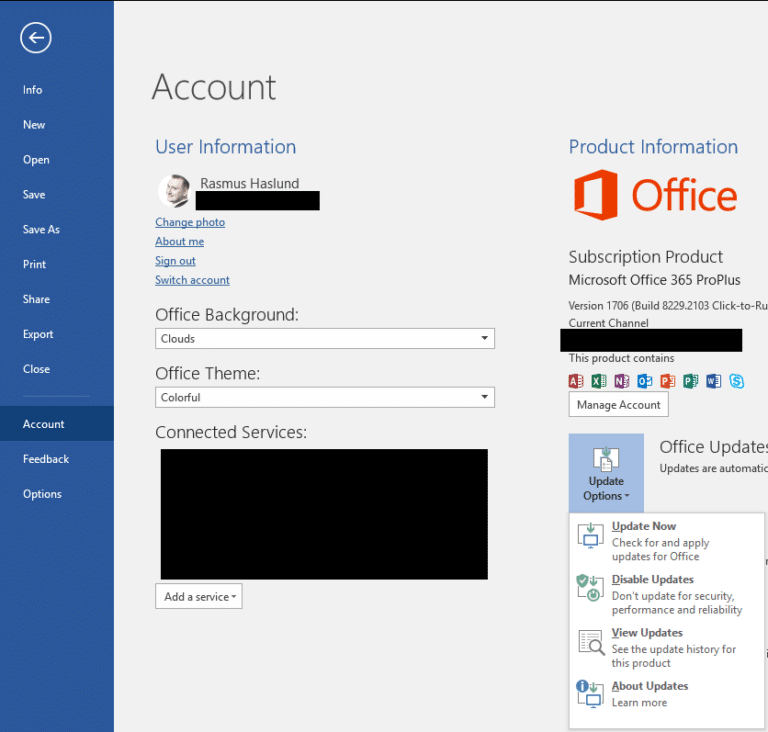This screenshot has height=732, width=768.
Task: Click the Word app icon
Action: click(x=714, y=381)
